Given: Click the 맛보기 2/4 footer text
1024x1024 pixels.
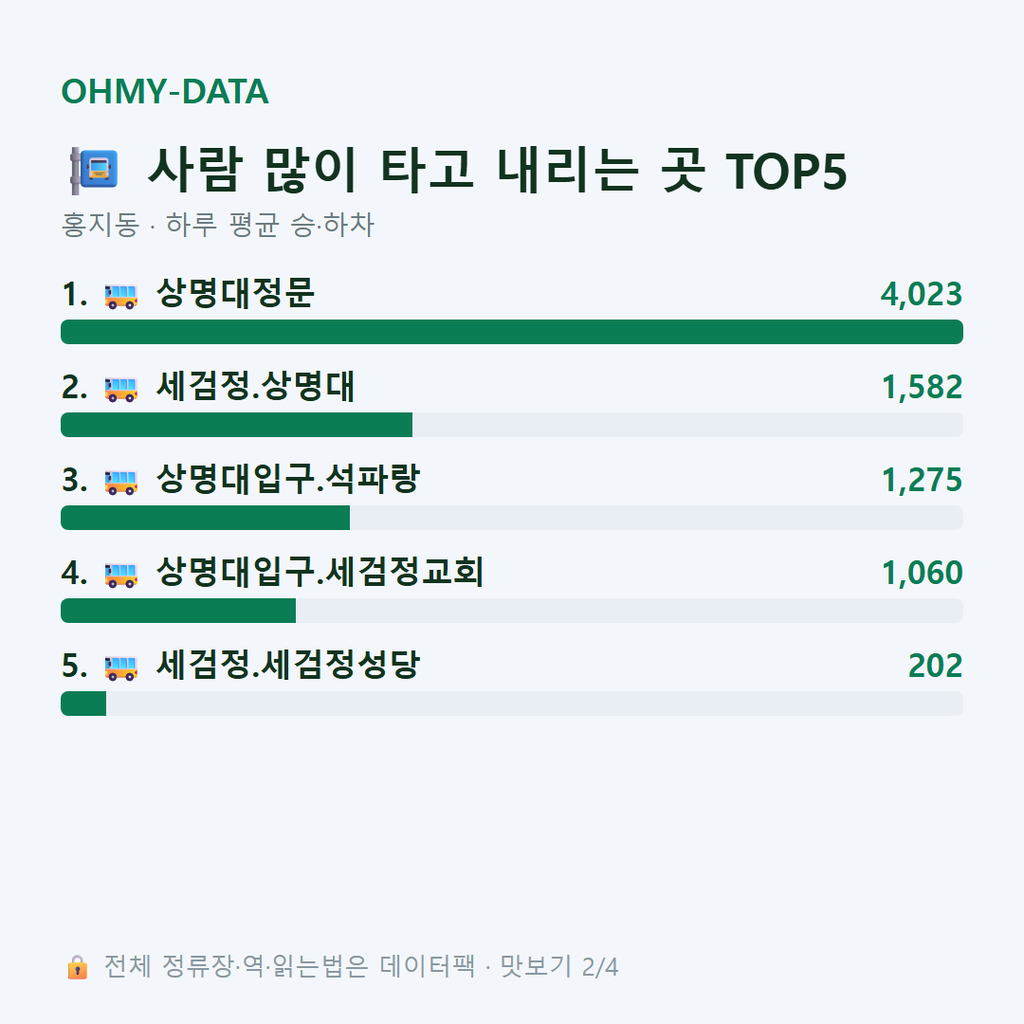Looking at the screenshot, I should [x=559, y=967].
